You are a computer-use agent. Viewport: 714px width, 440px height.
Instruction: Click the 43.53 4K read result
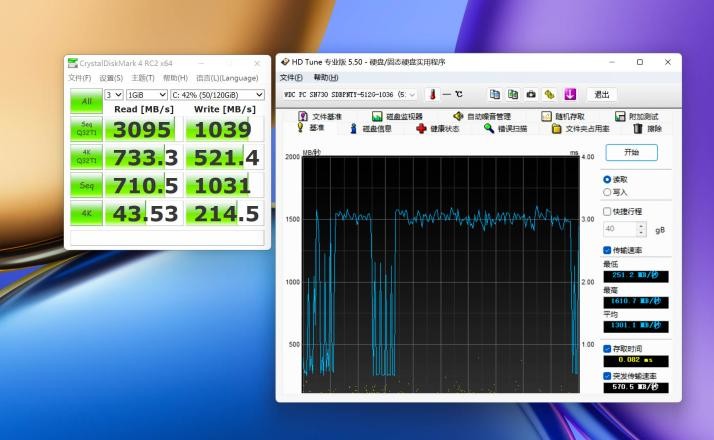tap(143, 213)
